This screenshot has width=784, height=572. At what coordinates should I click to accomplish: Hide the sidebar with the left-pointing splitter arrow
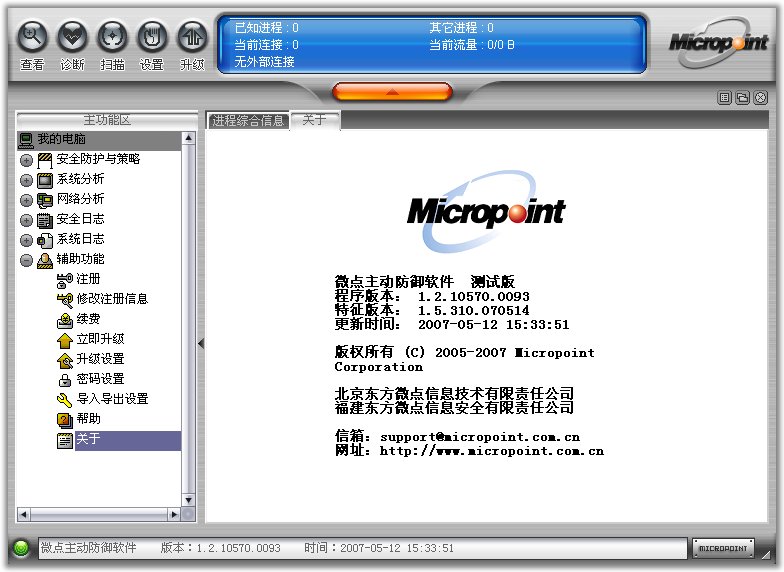(x=201, y=344)
